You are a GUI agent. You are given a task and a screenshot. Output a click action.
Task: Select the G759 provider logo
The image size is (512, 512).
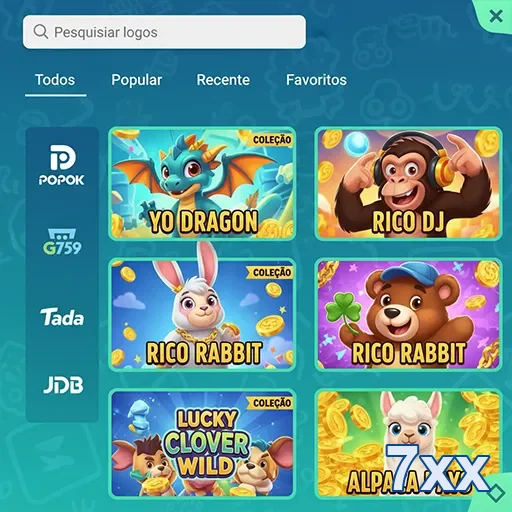[62, 242]
